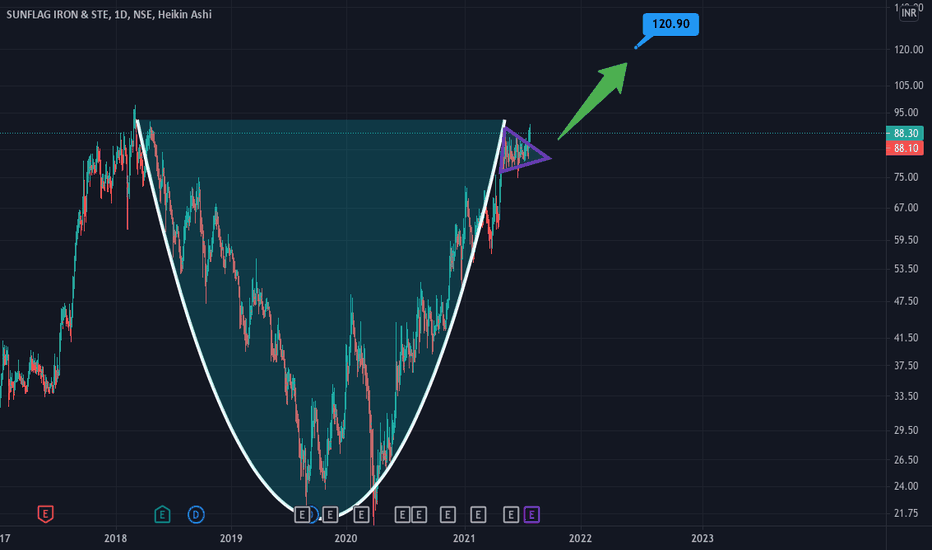
Task: Click the 41.50 price axis label
Action: click(906, 338)
